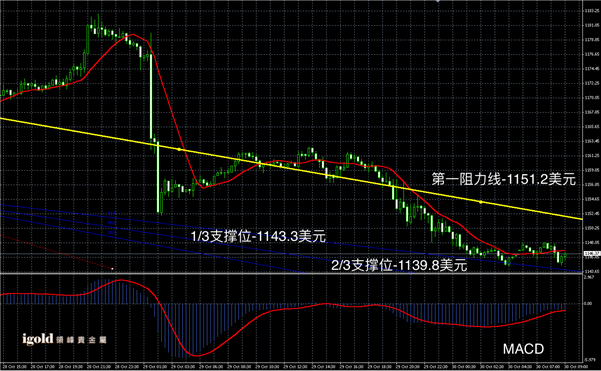Click the 2/3支撑位-1139.8美元 label
This screenshot has width=601, height=371.
coord(399,265)
